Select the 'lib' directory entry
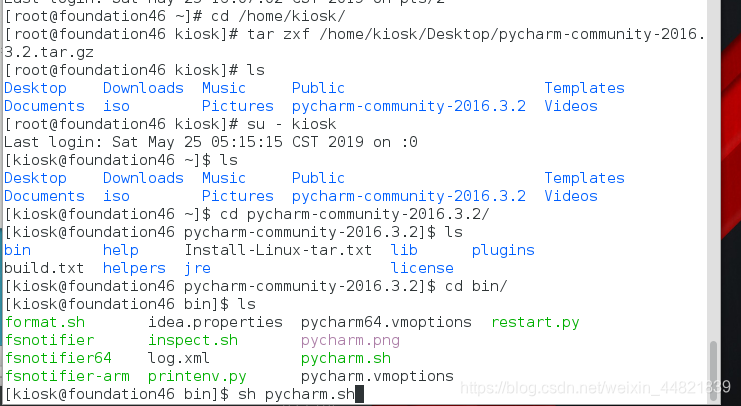 pyautogui.click(x=404, y=250)
